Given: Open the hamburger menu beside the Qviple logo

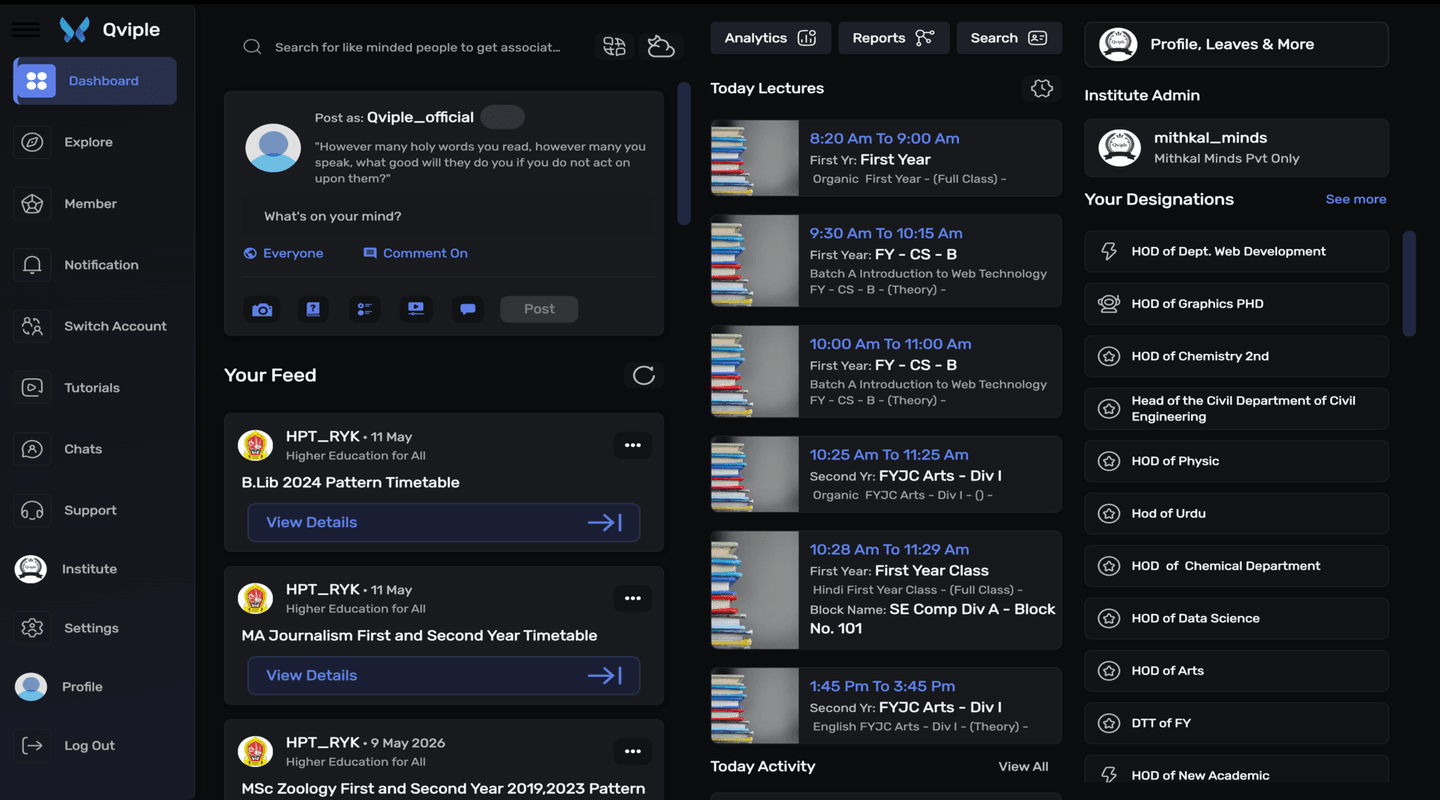Looking at the screenshot, I should point(26,30).
